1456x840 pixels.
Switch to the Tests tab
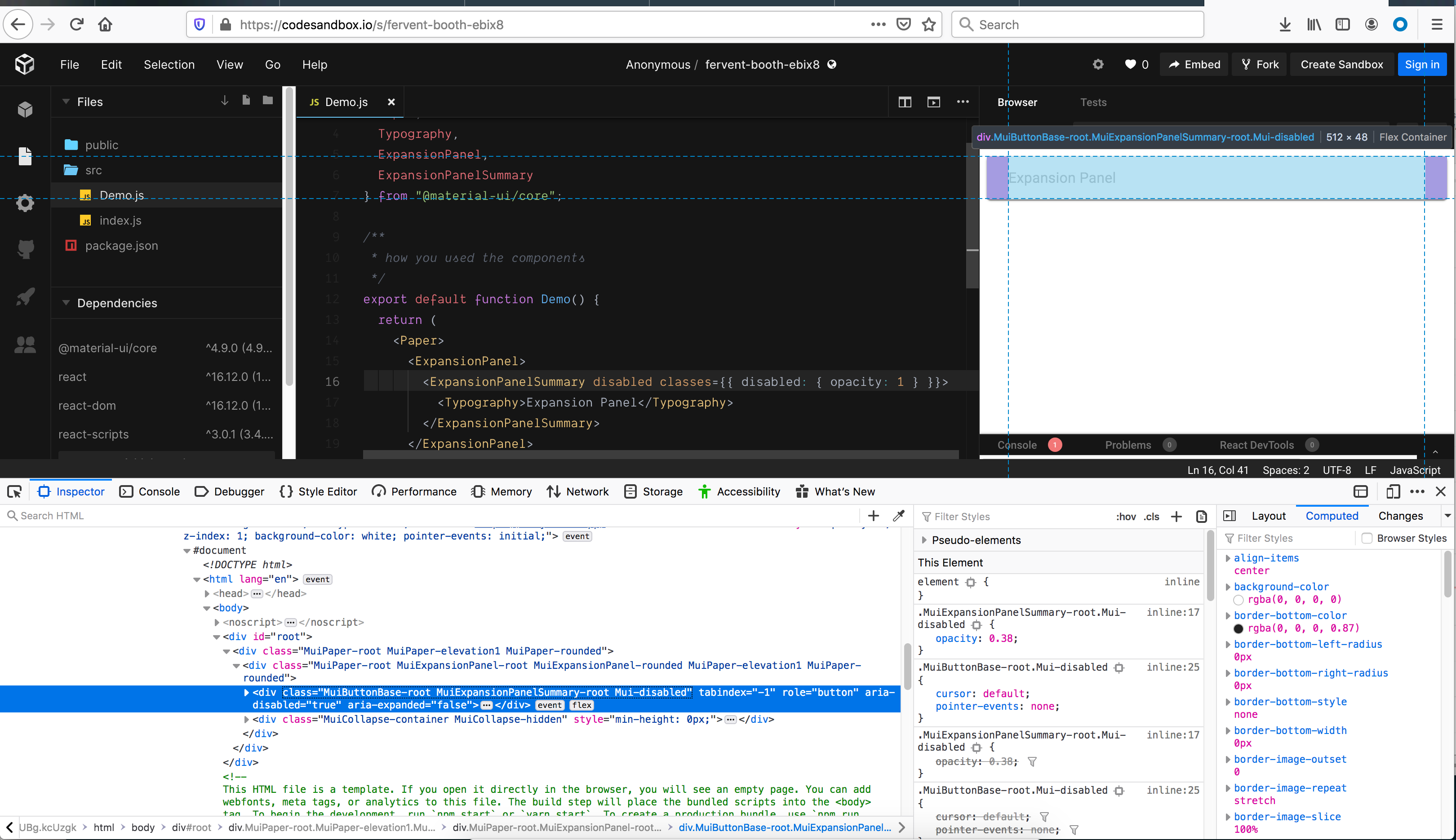click(x=1093, y=102)
